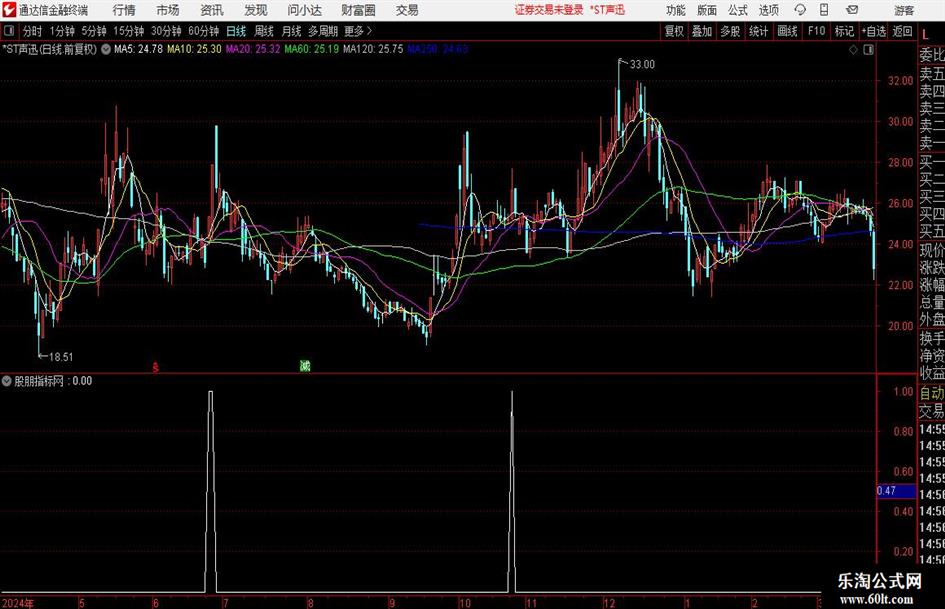
Task: Click the 自动 label in the right panel
Action: (932, 393)
